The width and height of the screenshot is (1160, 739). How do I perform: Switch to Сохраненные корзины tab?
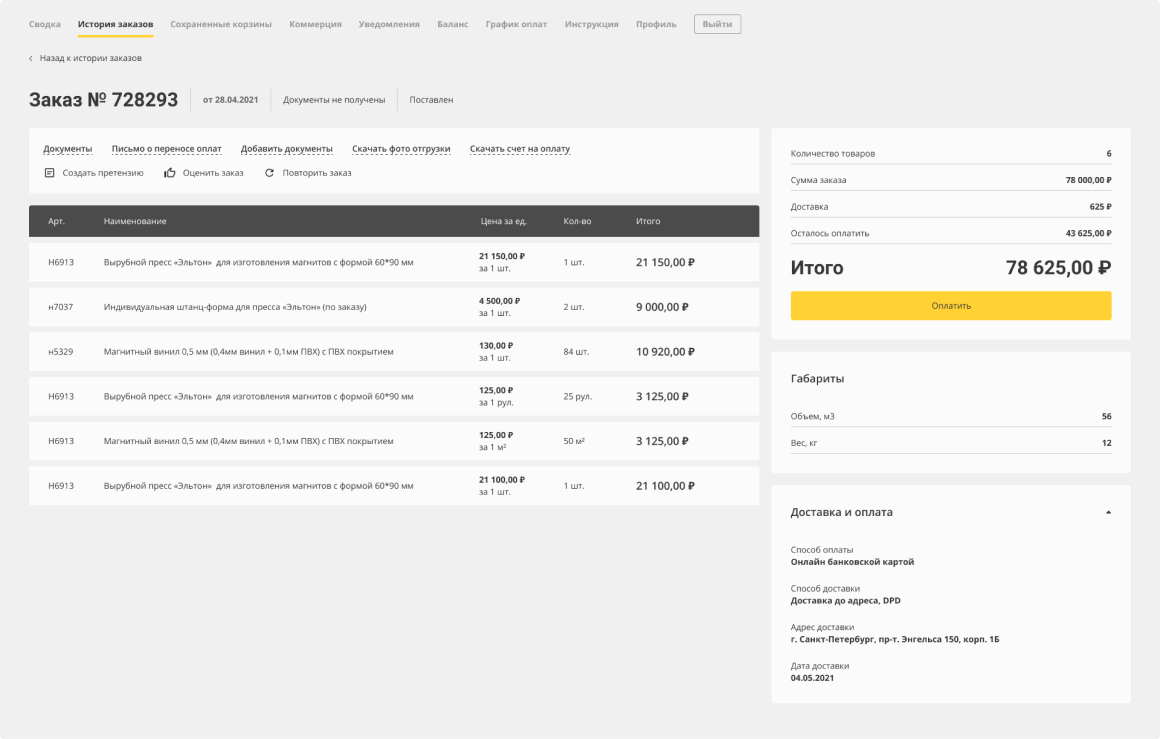pos(221,24)
